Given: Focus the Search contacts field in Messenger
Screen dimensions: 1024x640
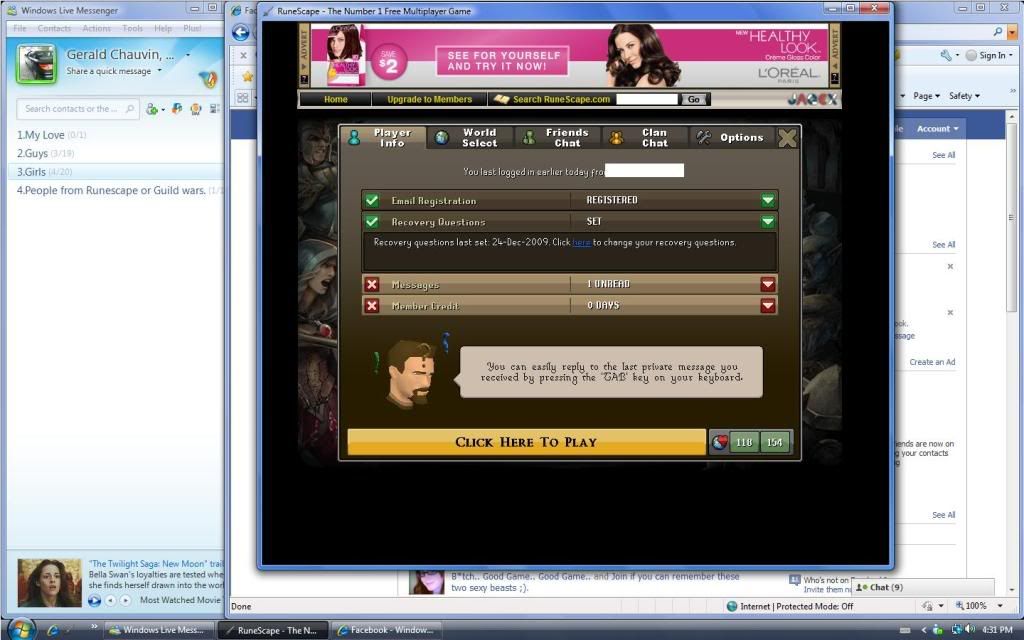Looking at the screenshot, I should (77, 109).
